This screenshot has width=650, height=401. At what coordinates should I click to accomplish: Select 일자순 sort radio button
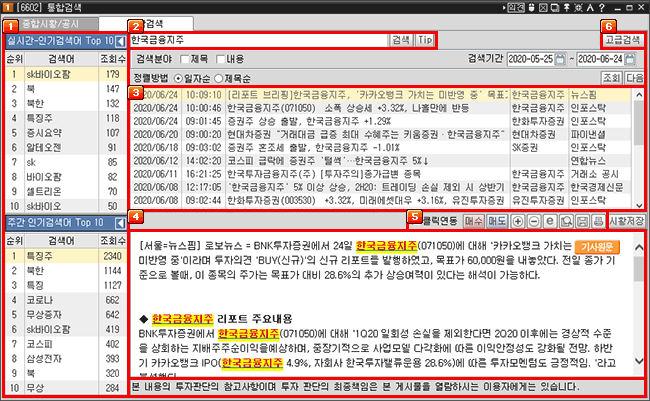[x=178, y=78]
